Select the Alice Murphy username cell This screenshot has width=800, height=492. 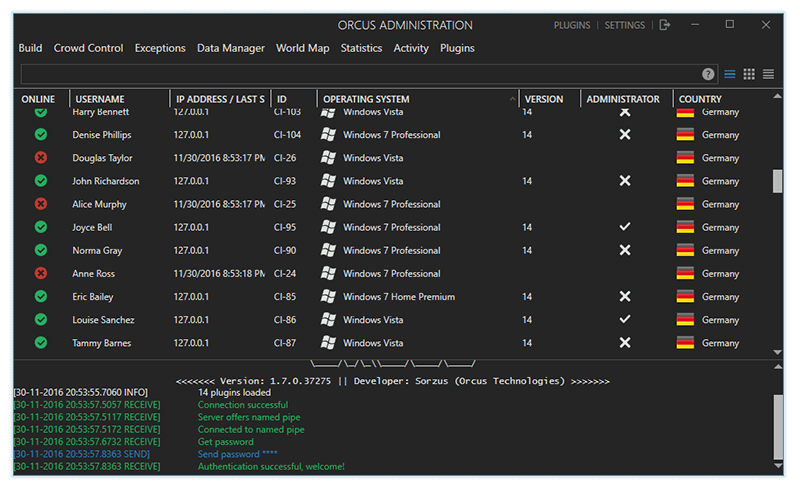(x=99, y=204)
